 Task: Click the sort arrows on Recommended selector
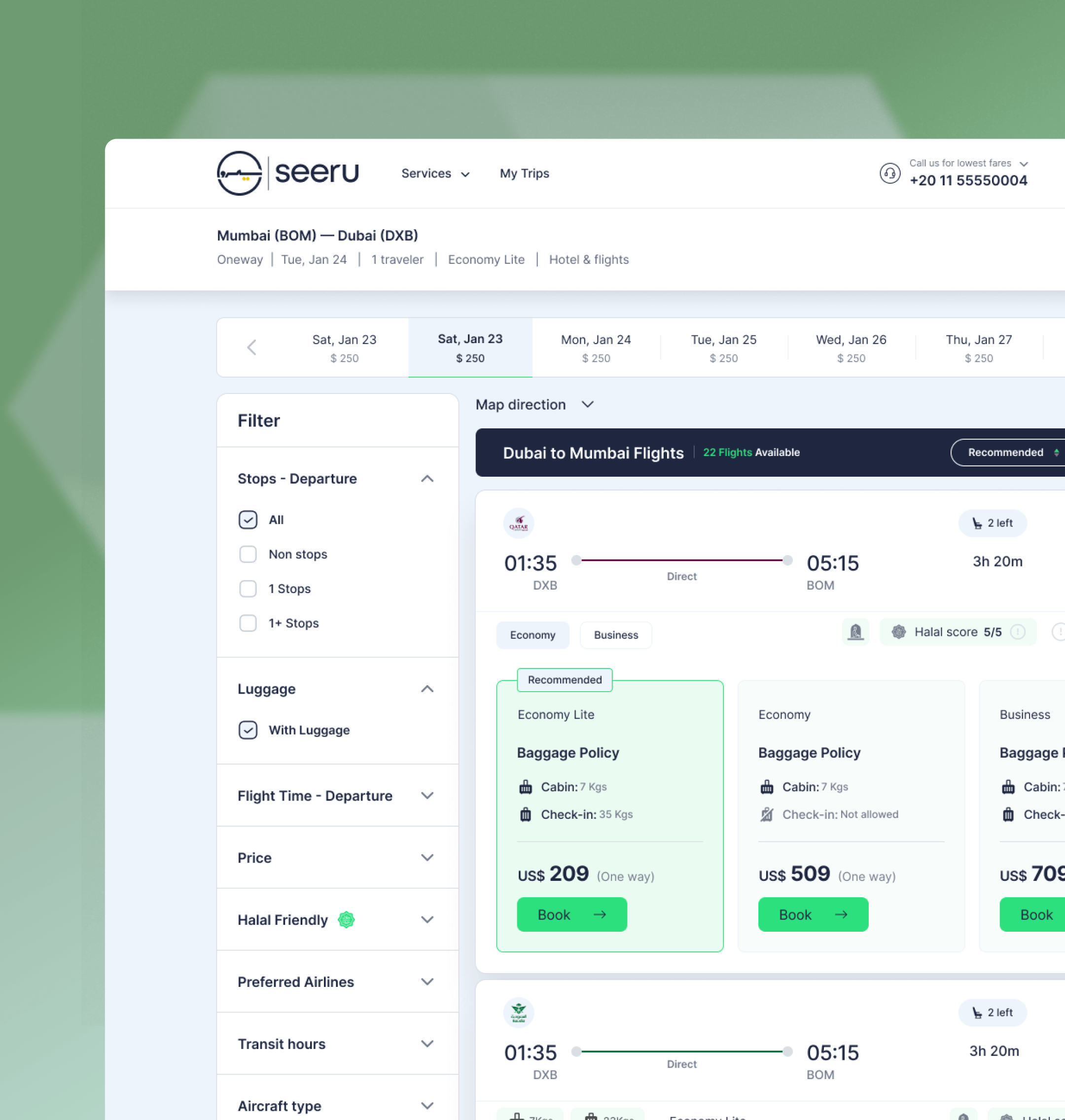(1056, 453)
